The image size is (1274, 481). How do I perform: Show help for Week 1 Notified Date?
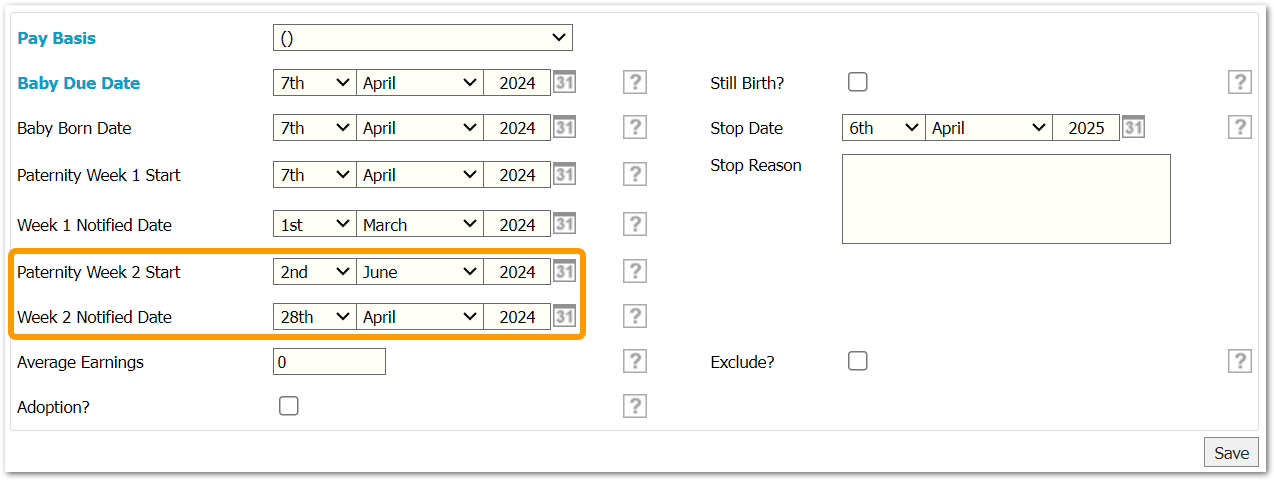[634, 225]
